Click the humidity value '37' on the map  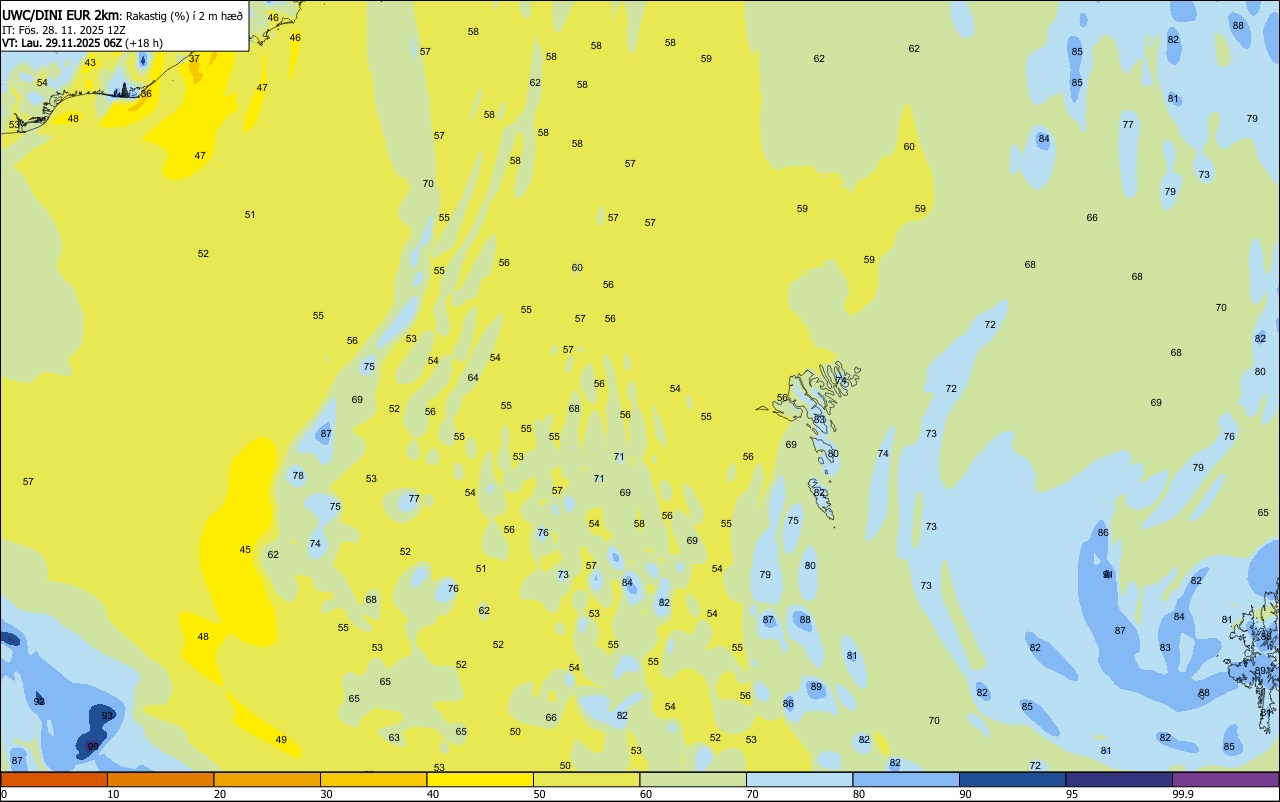[x=194, y=59]
